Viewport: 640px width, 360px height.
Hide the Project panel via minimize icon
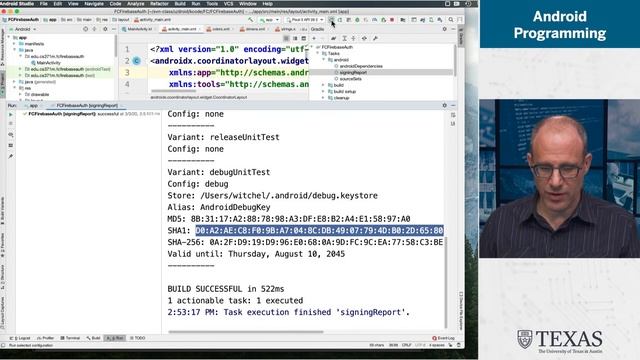(114, 29)
